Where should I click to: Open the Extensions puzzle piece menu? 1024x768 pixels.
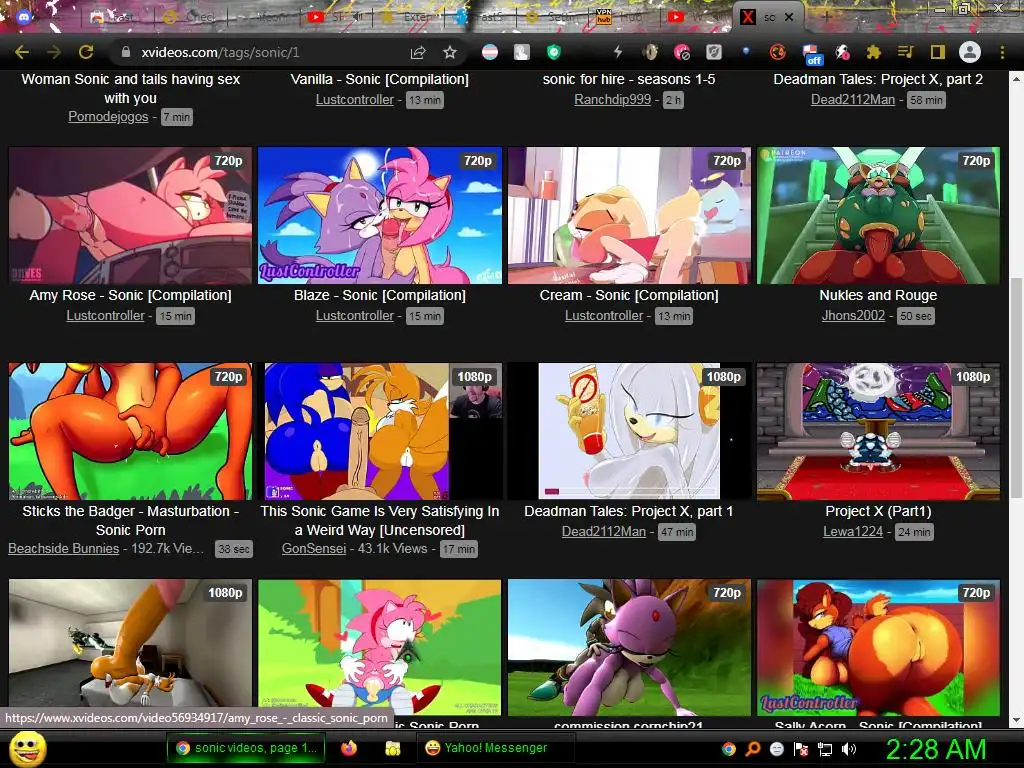point(873,52)
